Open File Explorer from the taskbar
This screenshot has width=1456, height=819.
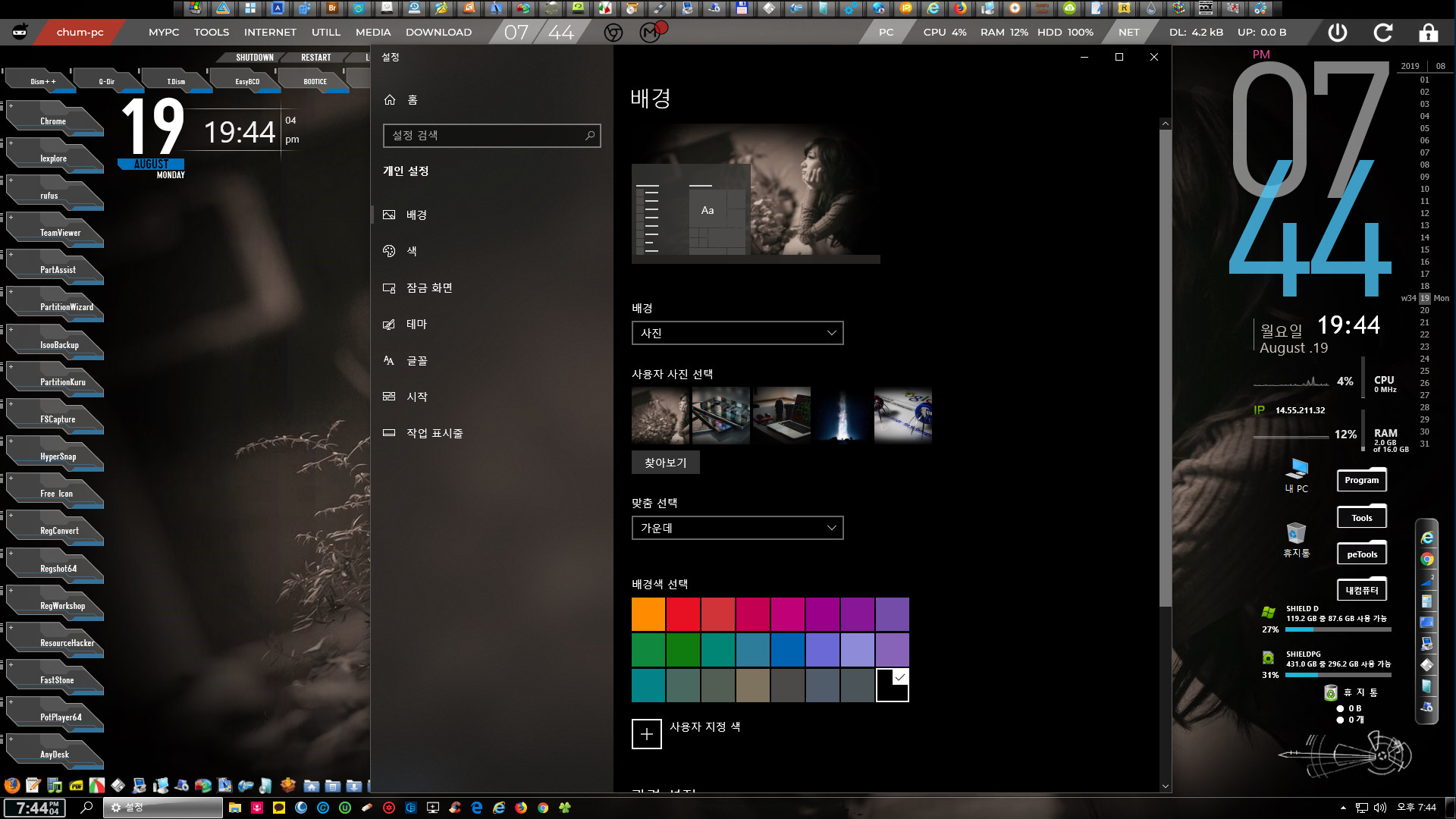click(235, 808)
